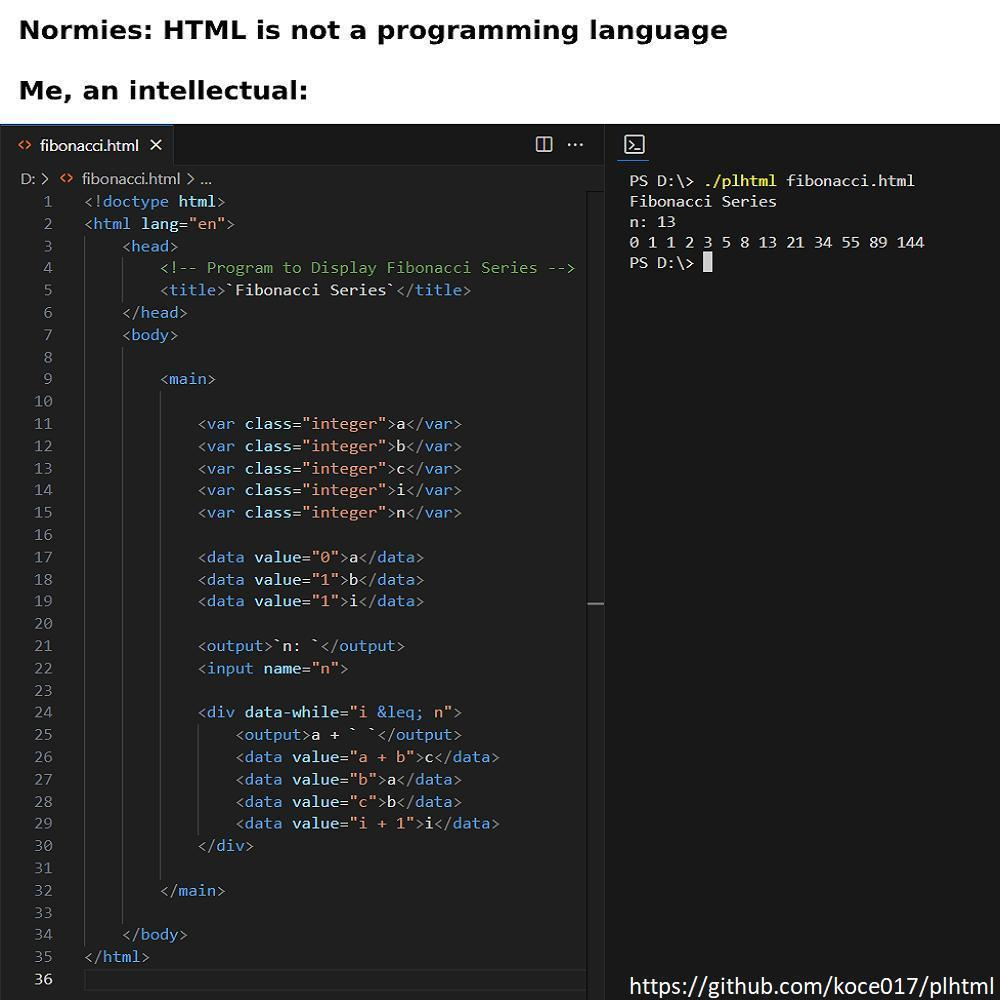Click the var declaration for 'n'
1000x1000 pixels.
[330, 513]
